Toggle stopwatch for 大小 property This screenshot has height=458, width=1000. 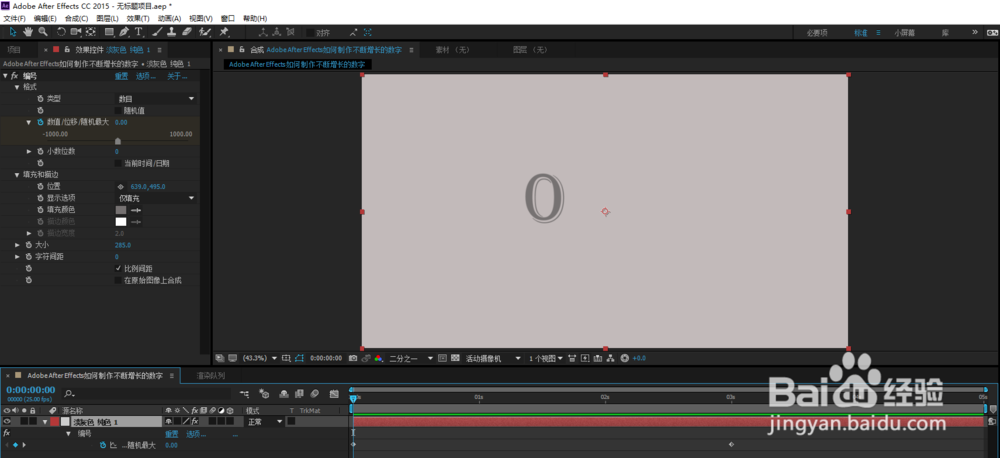(x=28, y=245)
